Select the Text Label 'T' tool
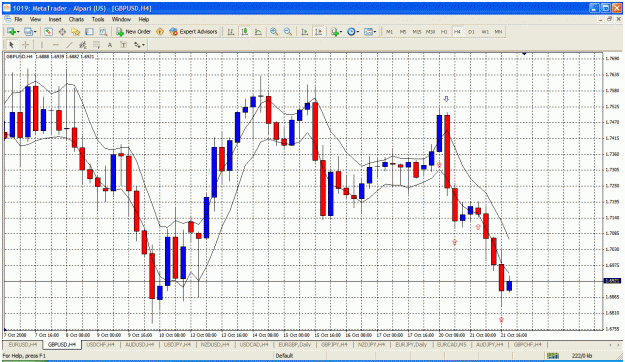Viewport: 625px width, 362px height. (124, 45)
